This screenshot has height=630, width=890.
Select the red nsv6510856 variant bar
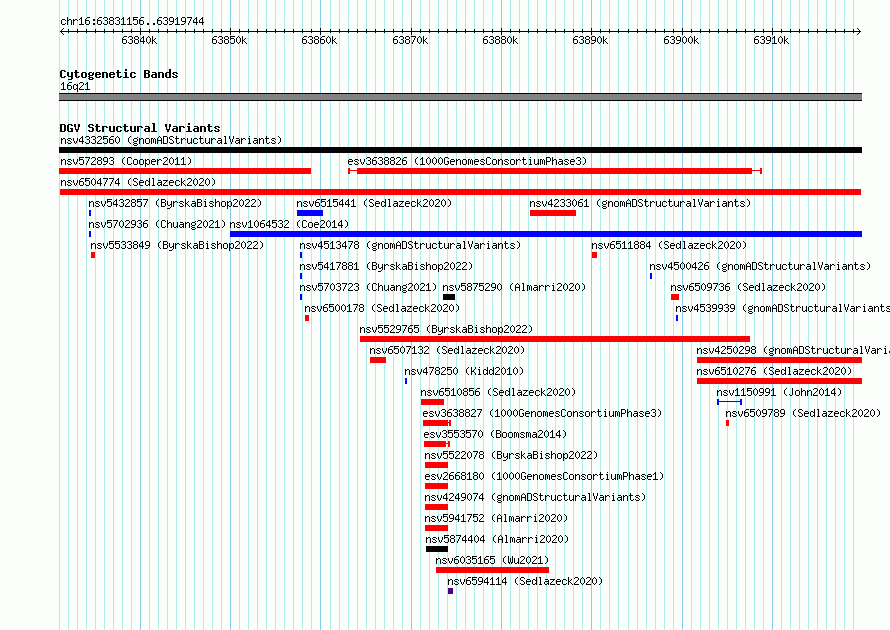433,402
